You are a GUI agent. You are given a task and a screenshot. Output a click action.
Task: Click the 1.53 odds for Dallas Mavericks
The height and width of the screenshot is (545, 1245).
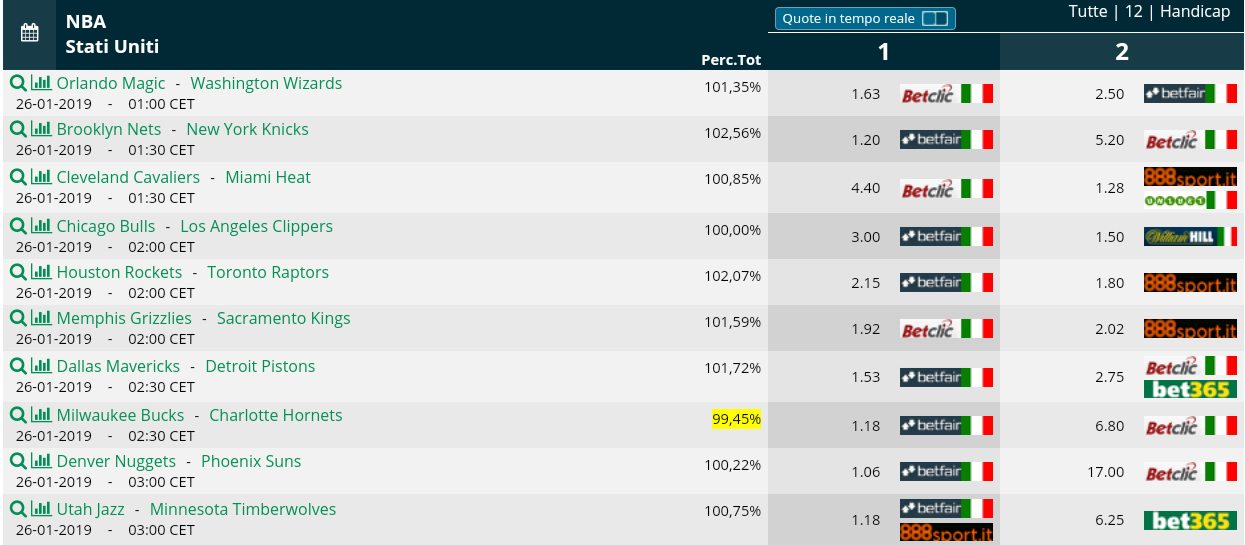pyautogui.click(x=866, y=377)
